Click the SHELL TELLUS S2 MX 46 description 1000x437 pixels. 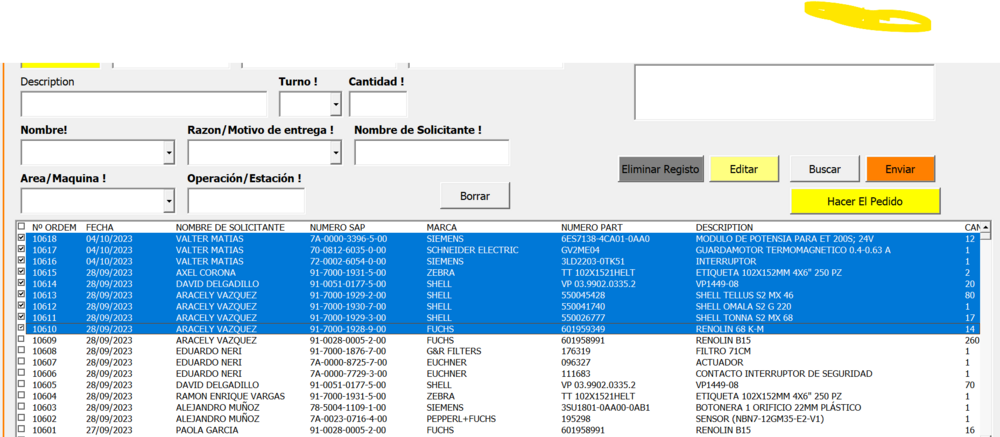pyautogui.click(x=744, y=295)
